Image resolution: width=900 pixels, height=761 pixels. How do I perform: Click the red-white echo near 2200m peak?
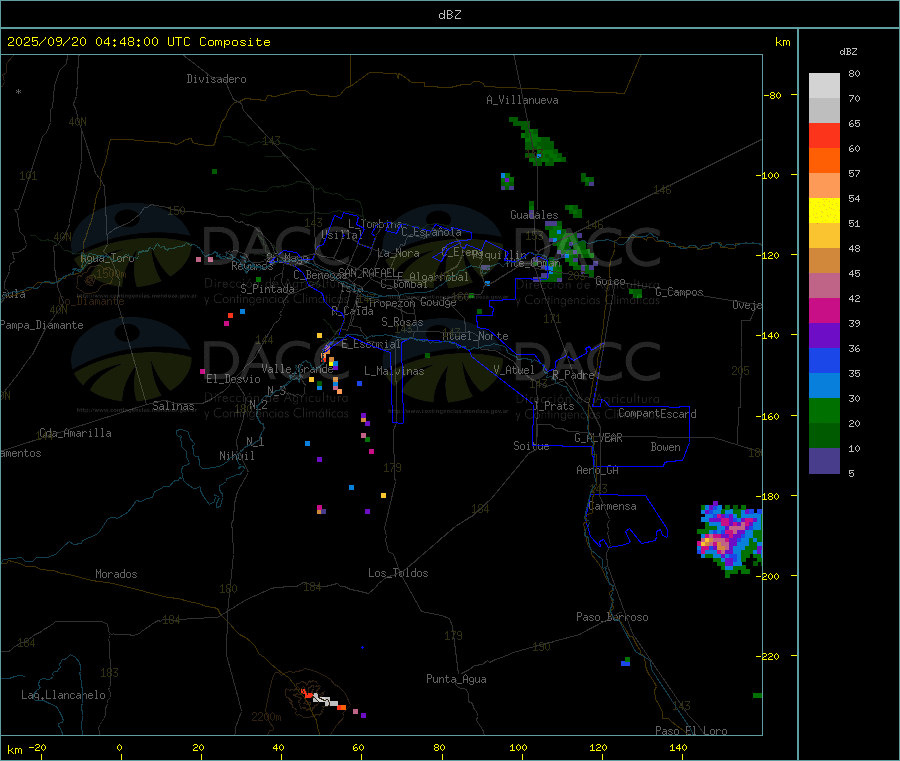point(323,700)
